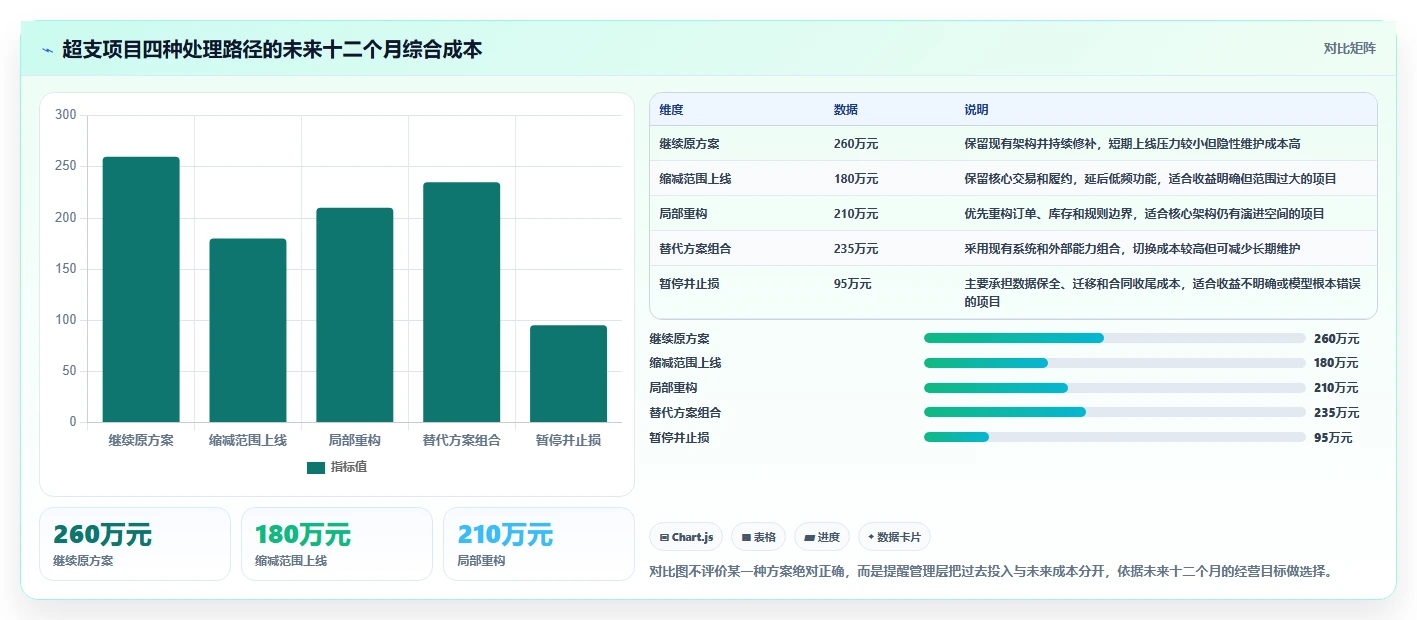Click the footnote starting 对比图不评价某一种方案
This screenshot has height=620, width=1417.
(991, 572)
